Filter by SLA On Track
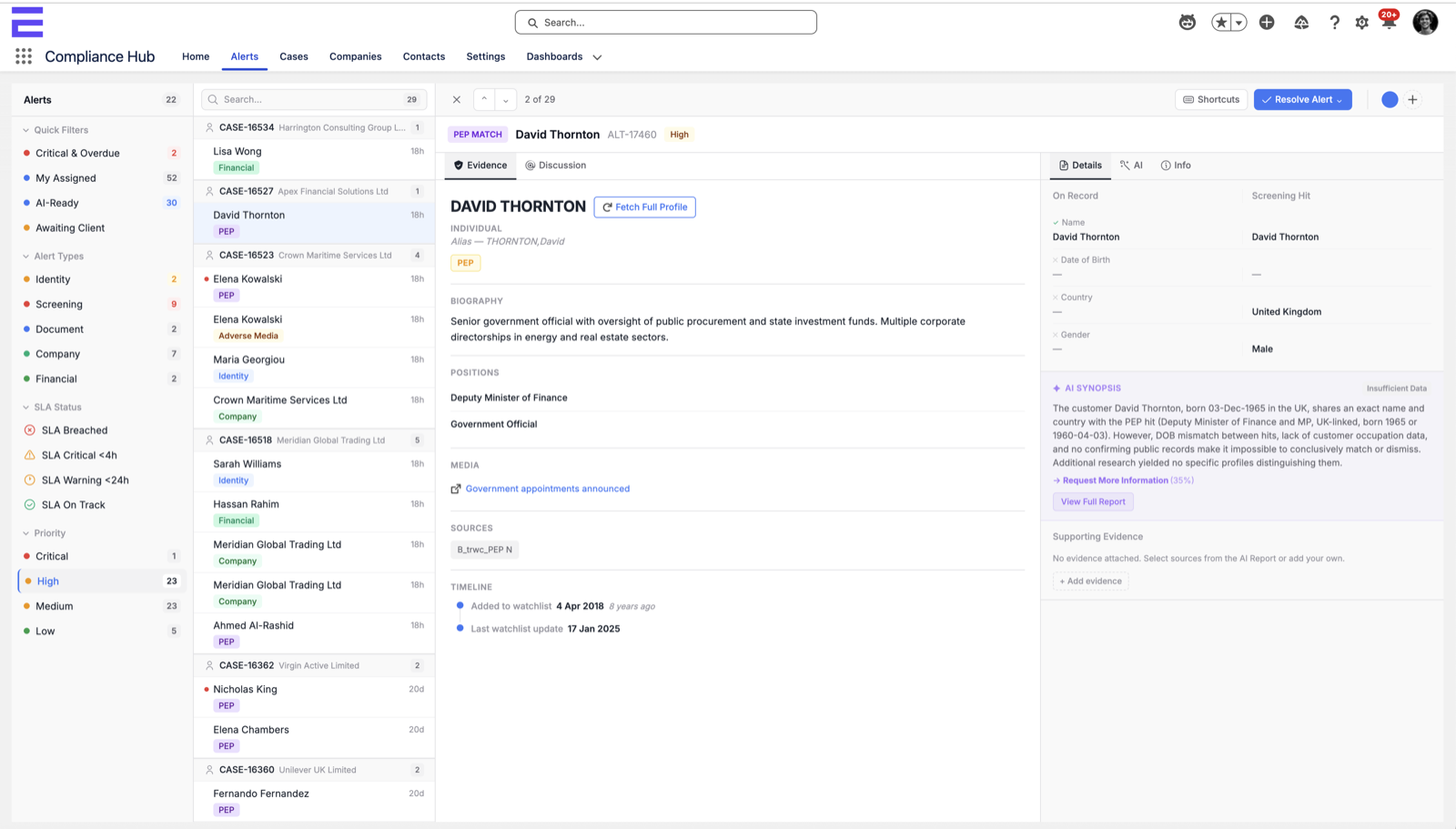 tap(102, 505)
